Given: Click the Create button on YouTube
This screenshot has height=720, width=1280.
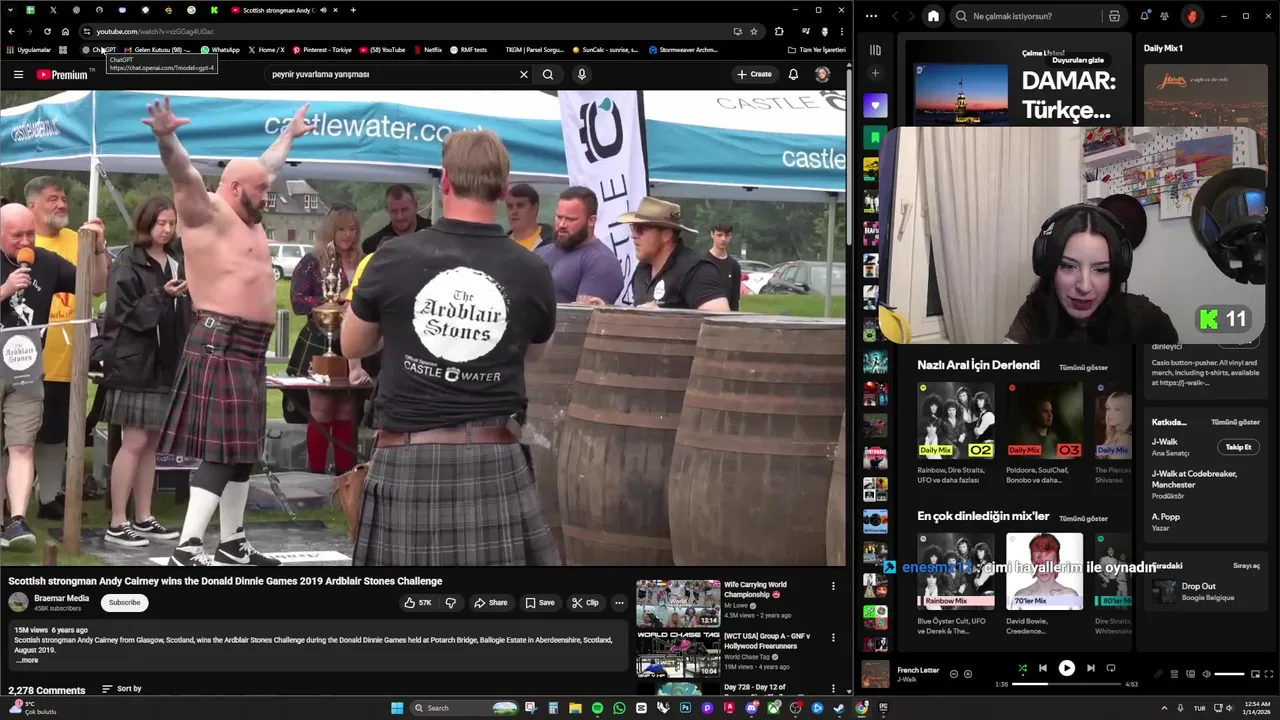Looking at the screenshot, I should (x=754, y=74).
